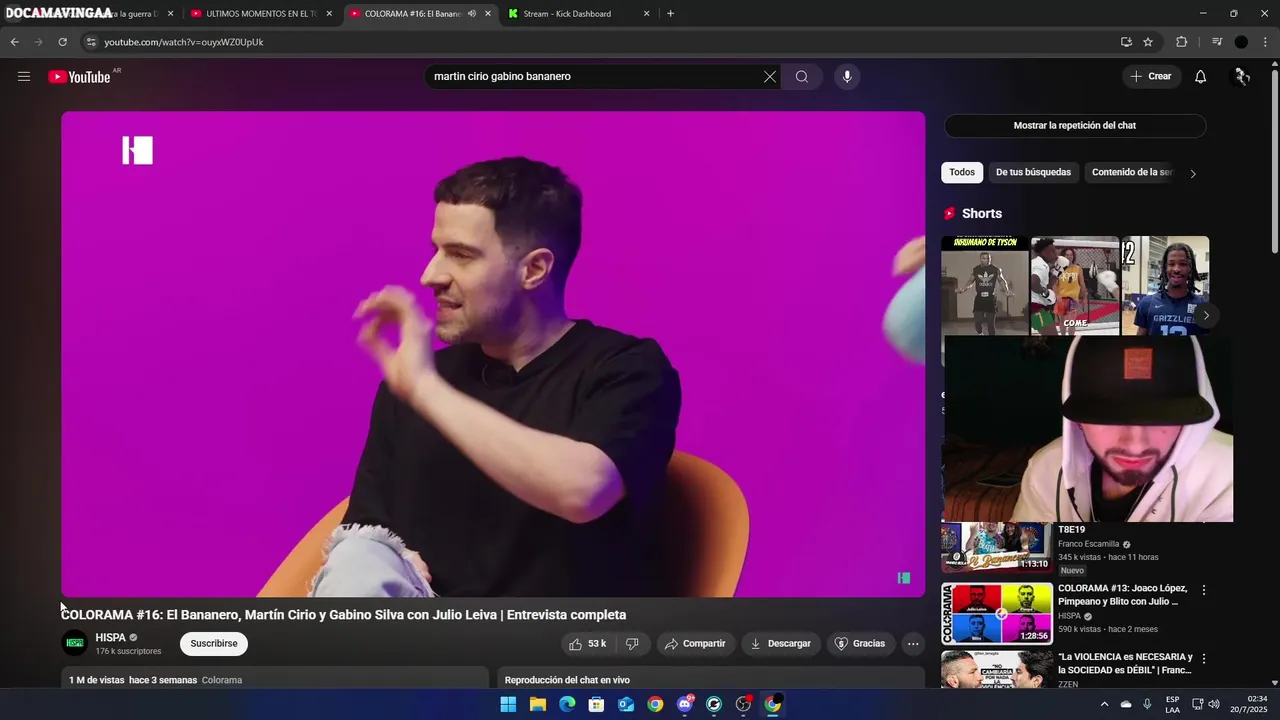Run search with the magnifier button
Screen dimensions: 1280x720
point(802,77)
